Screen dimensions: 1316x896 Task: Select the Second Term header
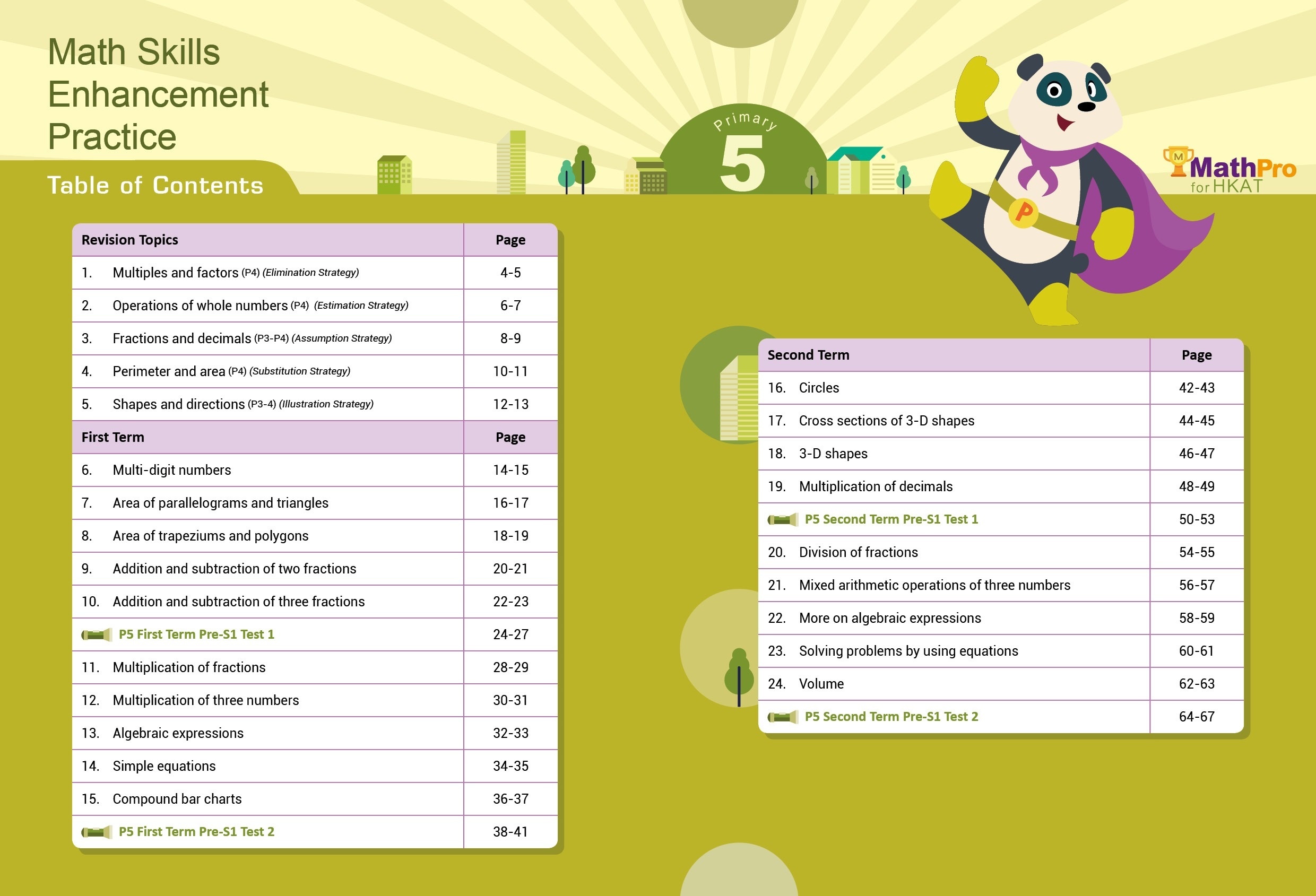click(x=808, y=355)
